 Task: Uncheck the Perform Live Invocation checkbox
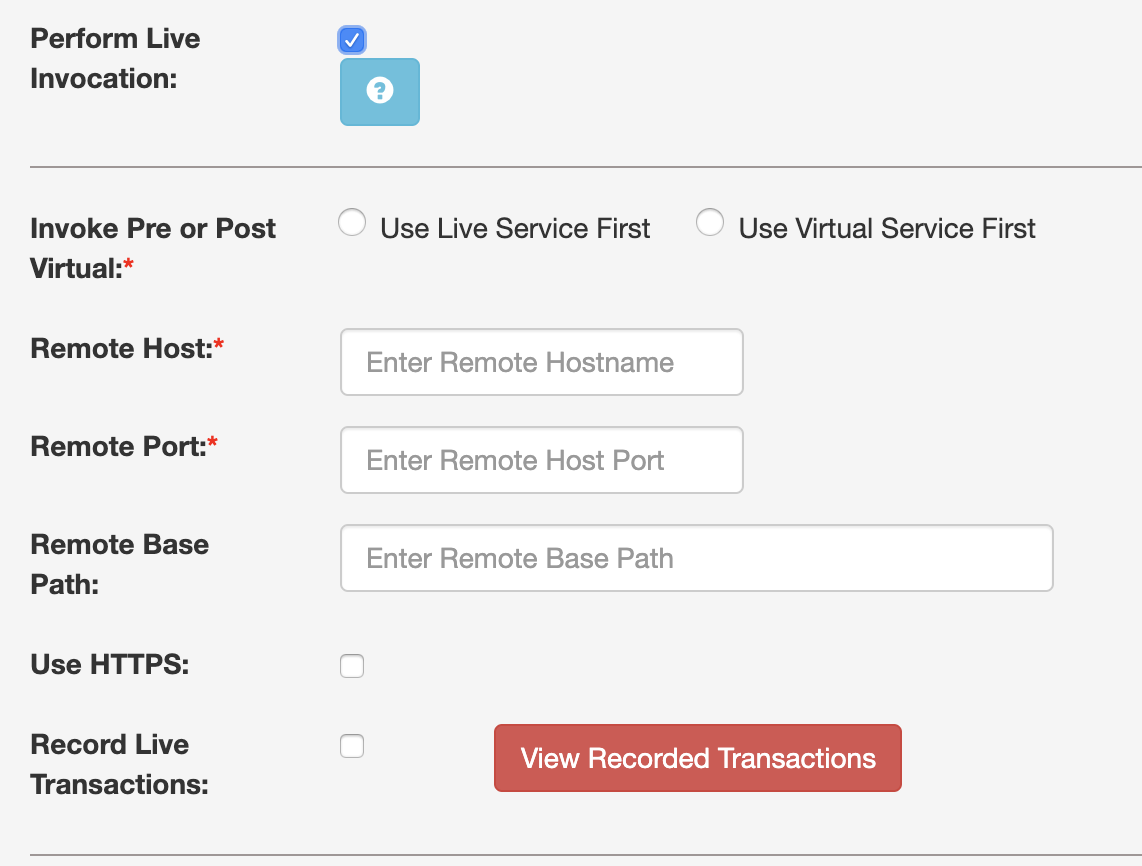[352, 40]
